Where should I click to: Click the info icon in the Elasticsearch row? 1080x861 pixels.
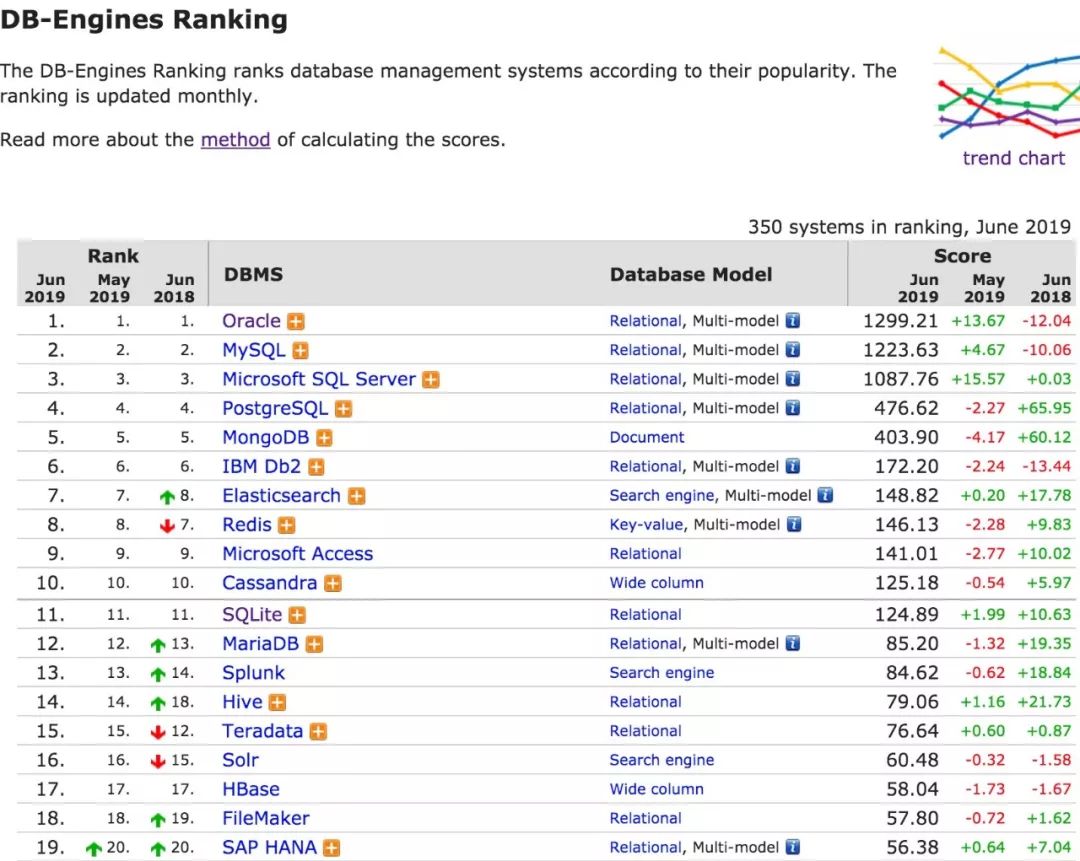(825, 495)
